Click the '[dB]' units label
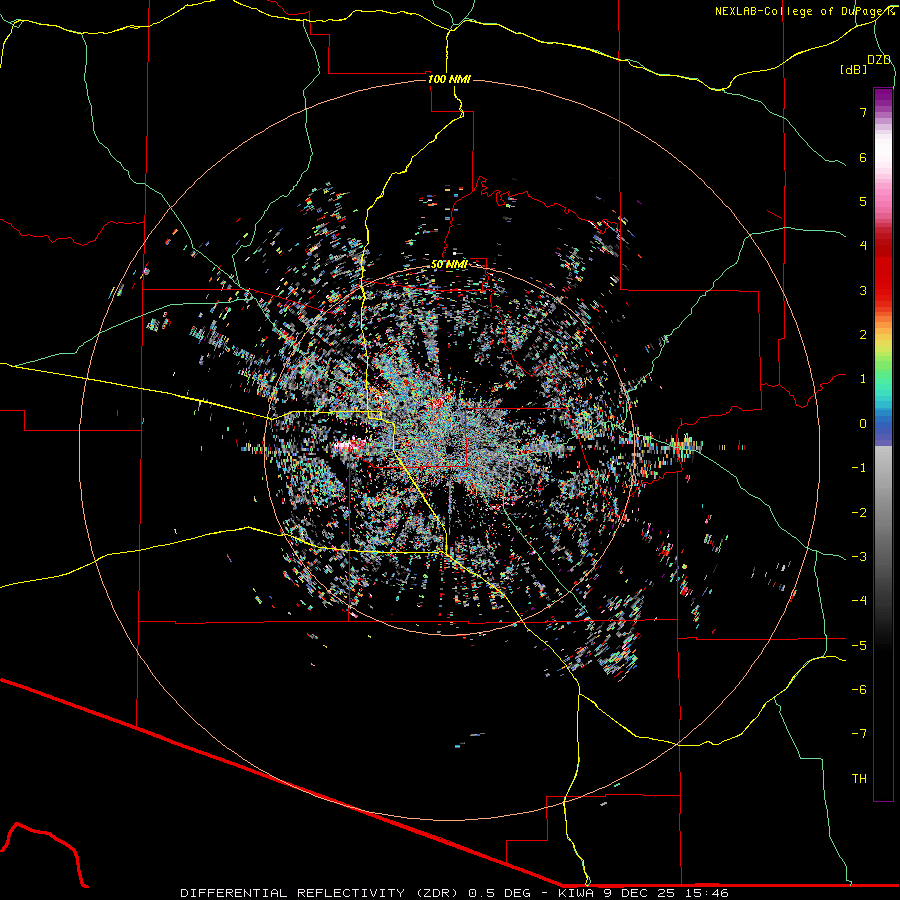 coord(854,69)
